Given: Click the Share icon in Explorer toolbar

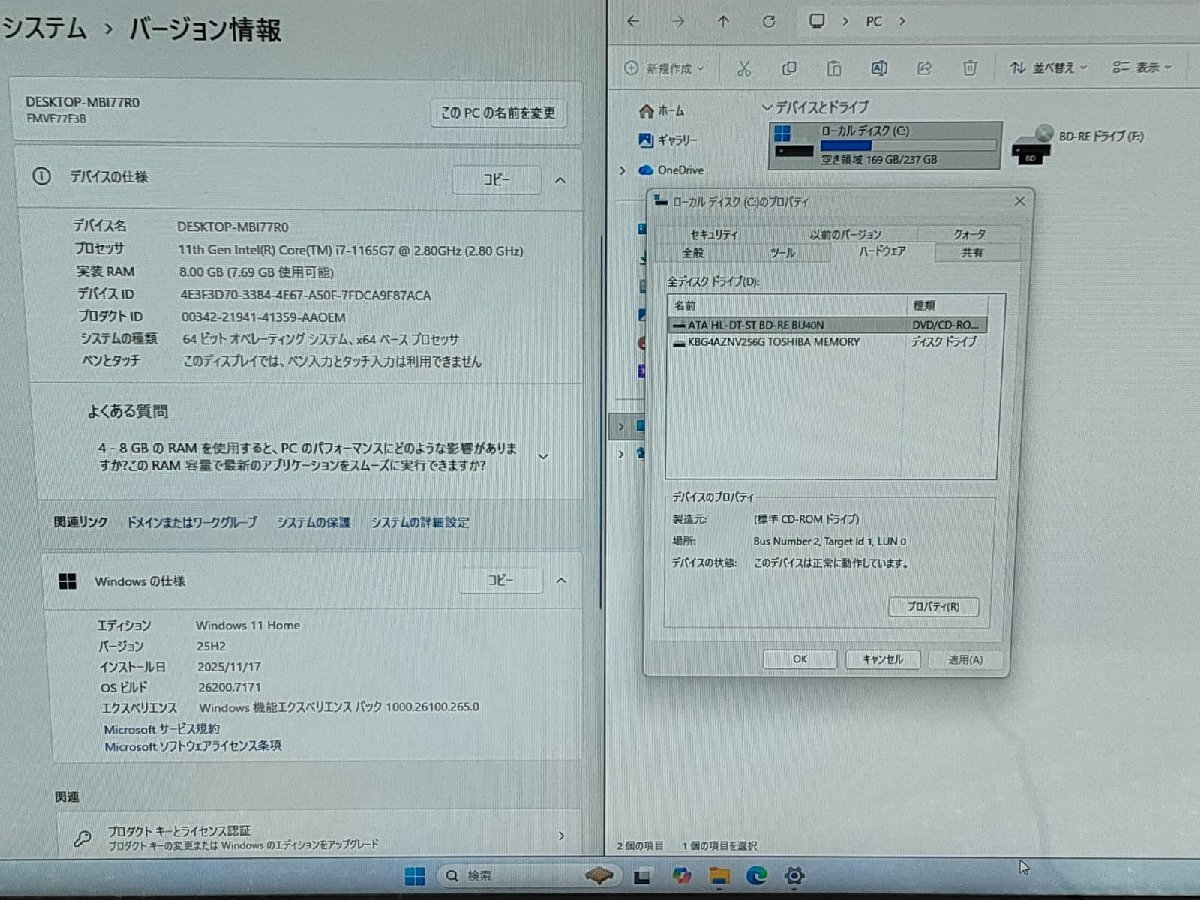Looking at the screenshot, I should (925, 68).
